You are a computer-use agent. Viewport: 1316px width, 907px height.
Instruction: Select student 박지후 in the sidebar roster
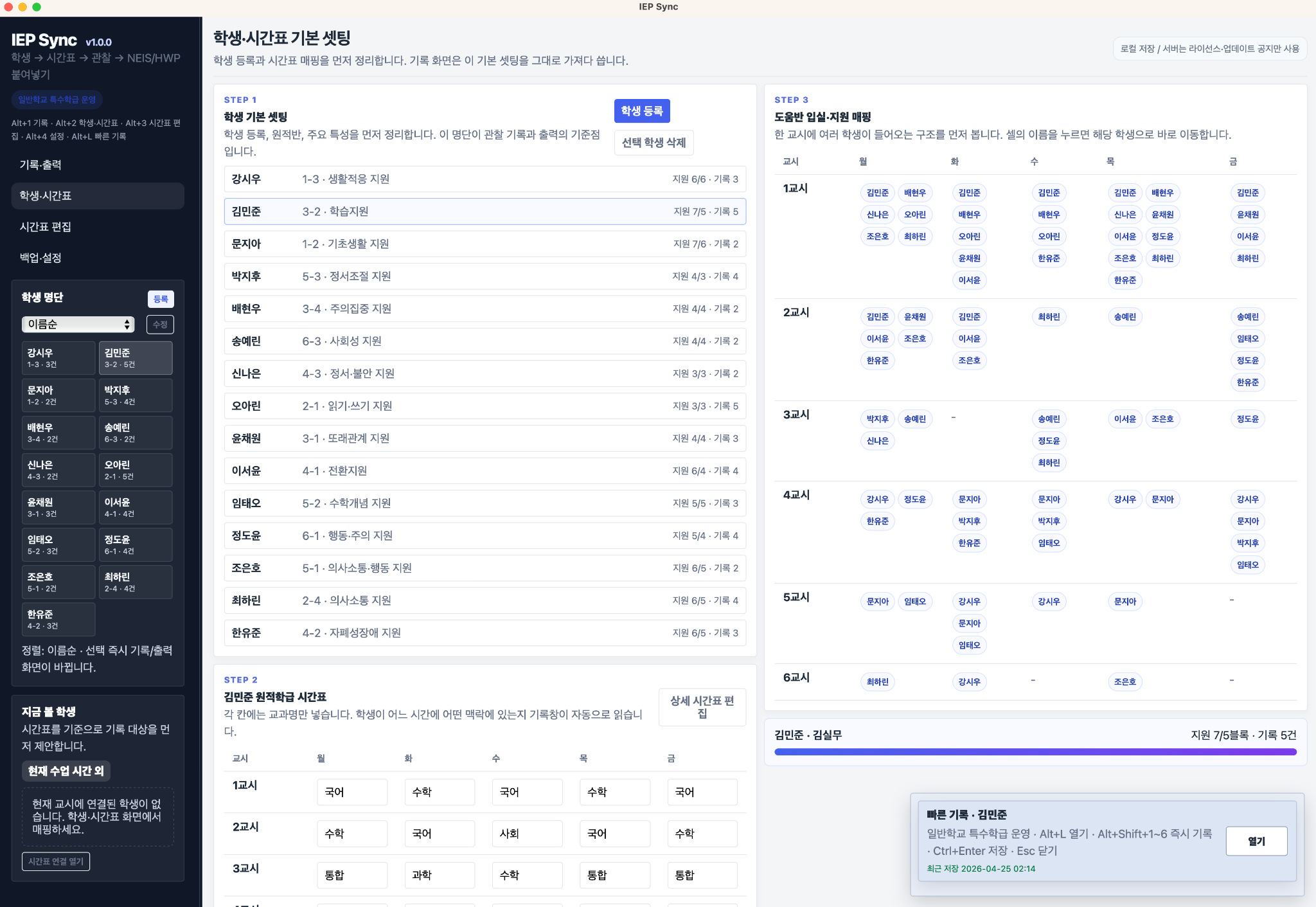tap(136, 395)
